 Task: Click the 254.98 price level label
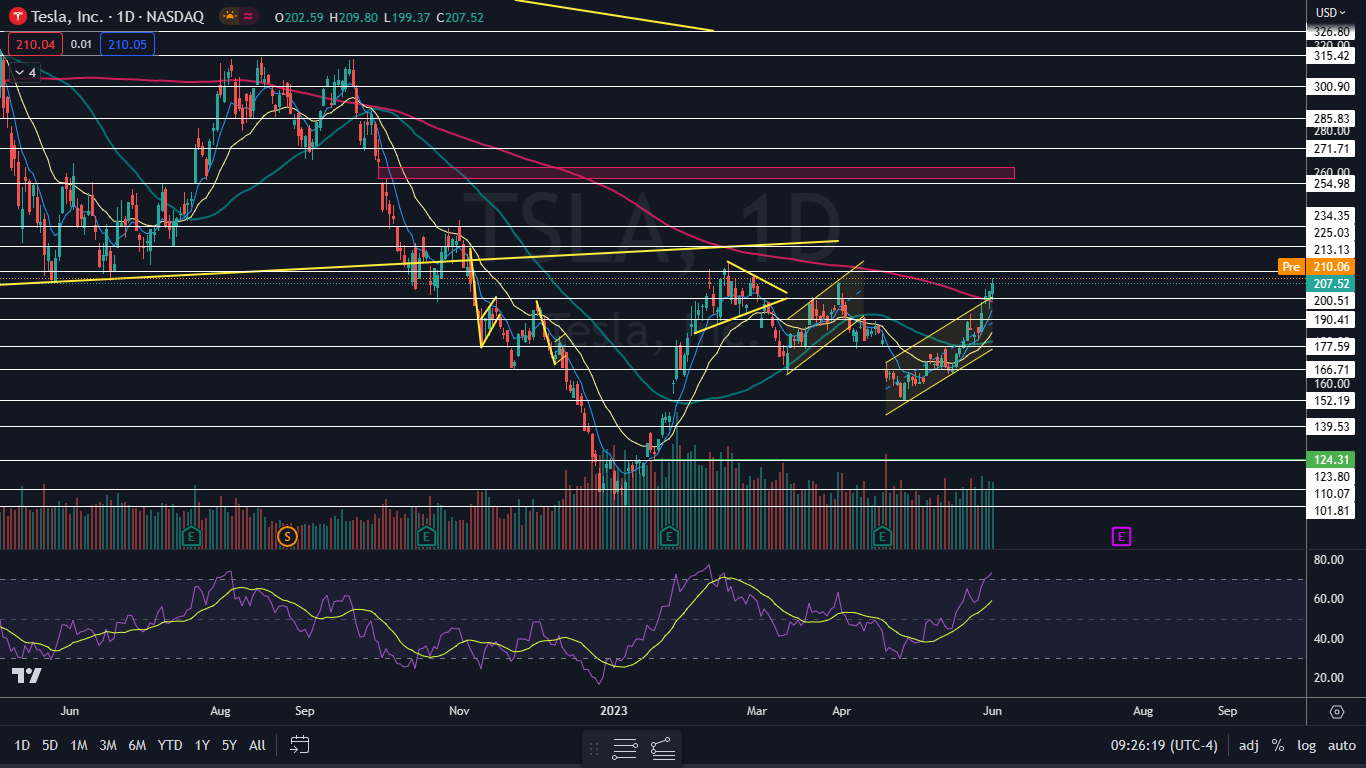[x=1332, y=183]
